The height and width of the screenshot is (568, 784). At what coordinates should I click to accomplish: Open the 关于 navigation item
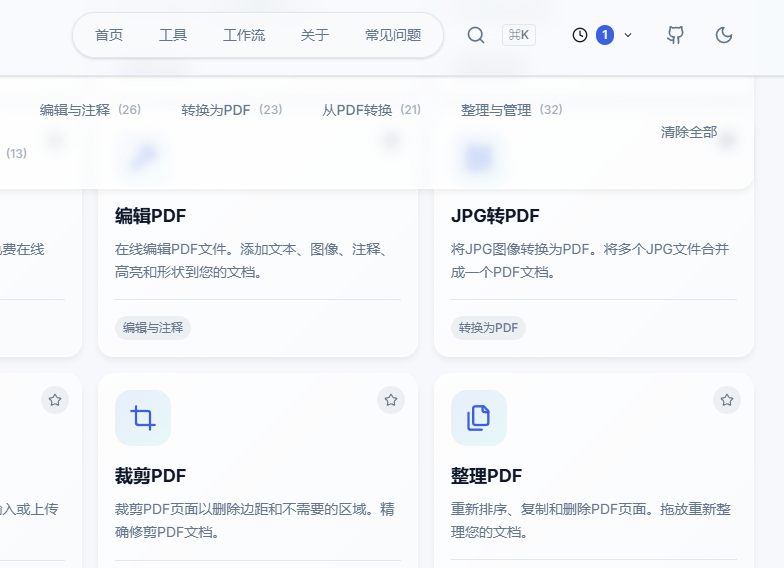315,35
